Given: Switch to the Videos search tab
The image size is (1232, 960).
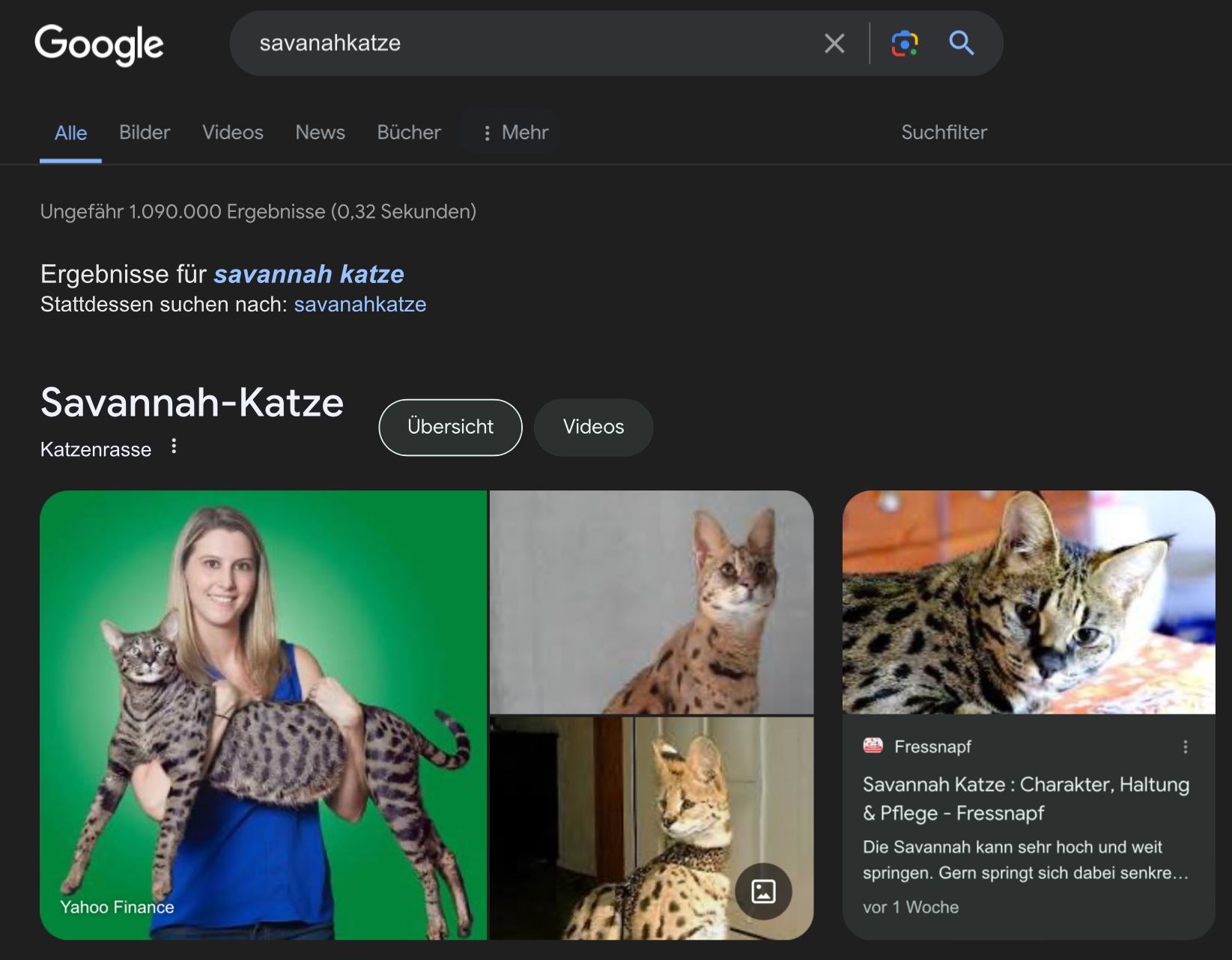Looking at the screenshot, I should pyautogui.click(x=232, y=133).
